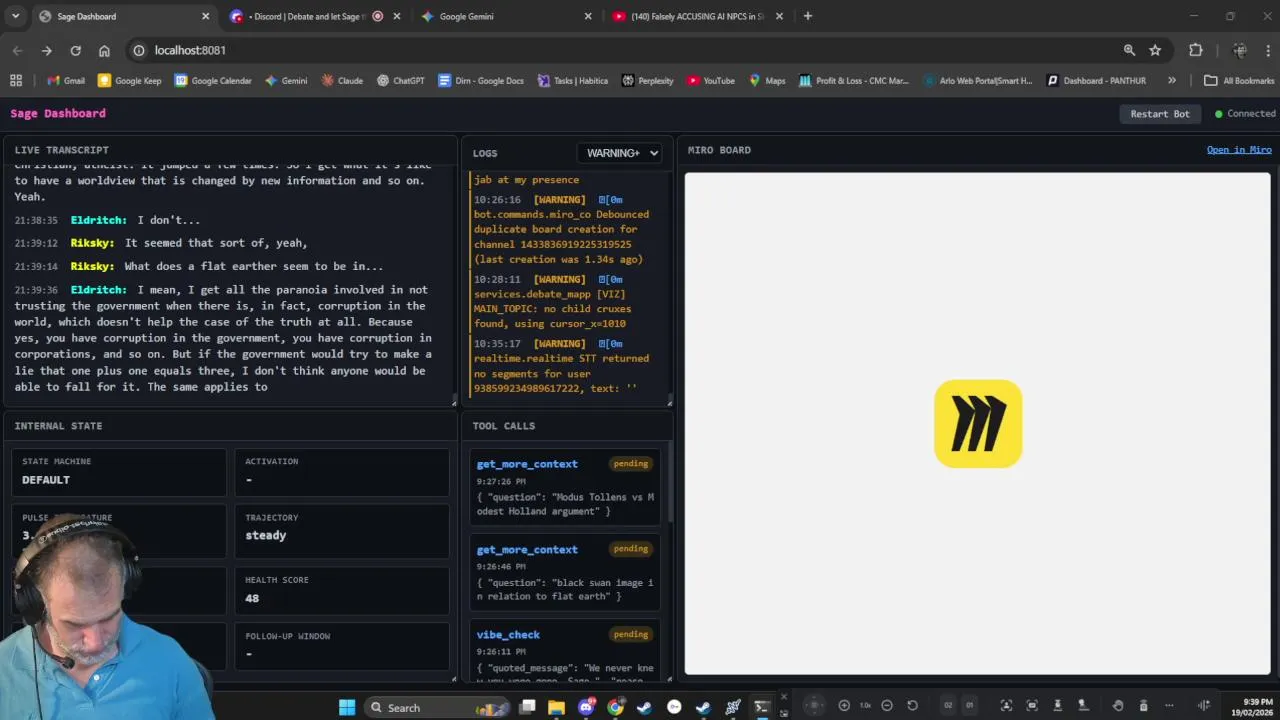Open the tab search dropdown arrow
The image size is (1280, 720).
[x=15, y=16]
